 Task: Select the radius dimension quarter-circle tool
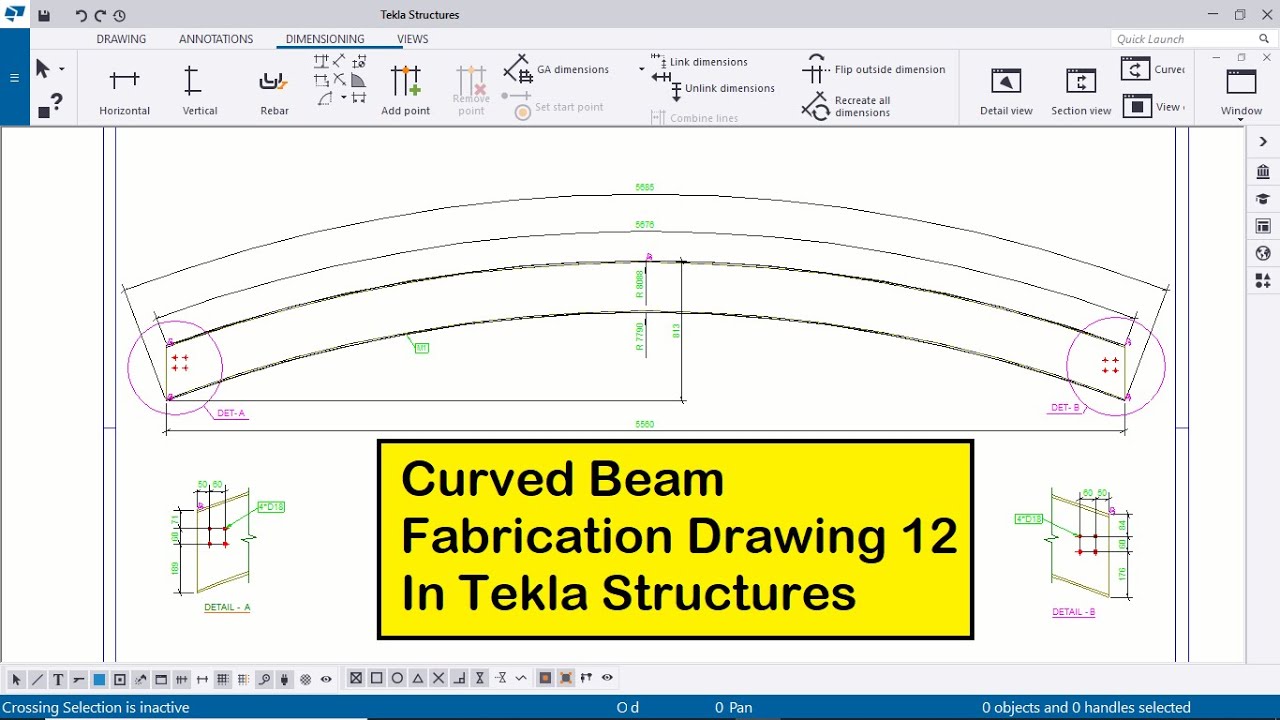[x=359, y=80]
